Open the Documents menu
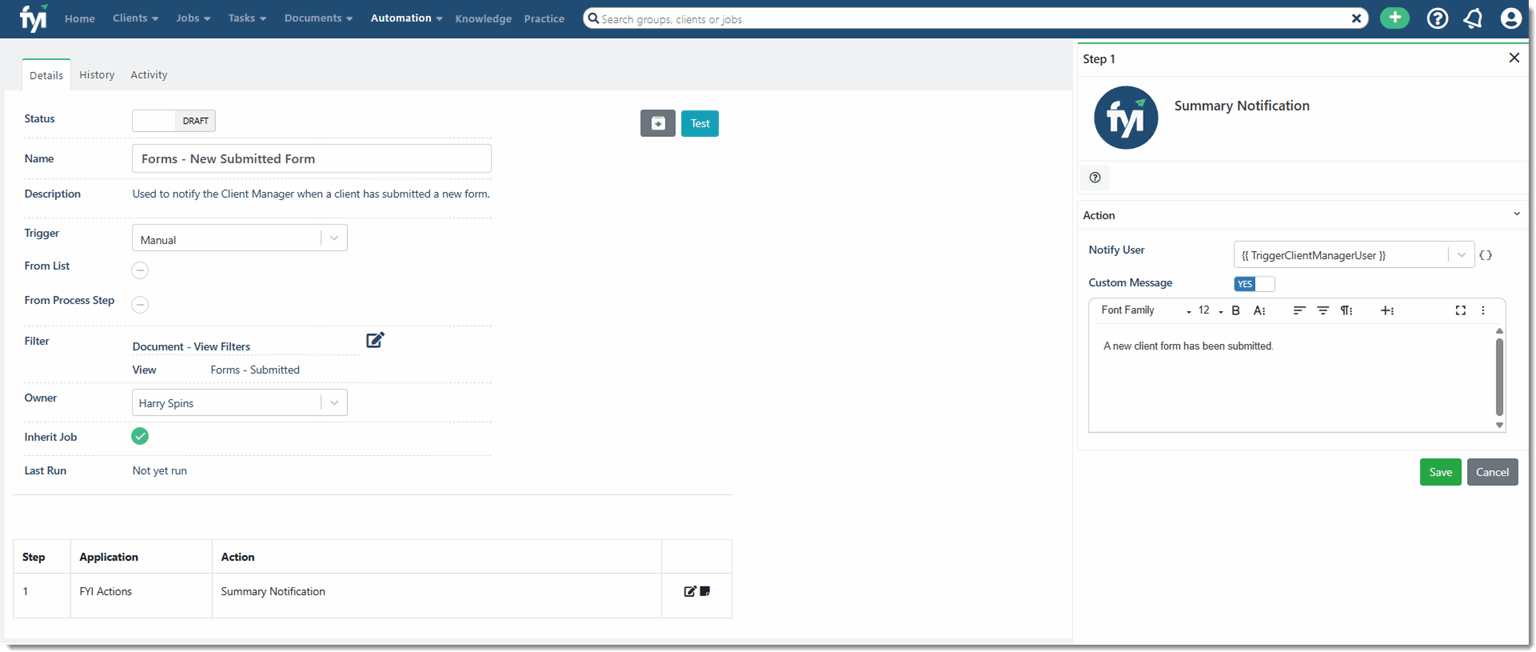Image resolution: width=1536 pixels, height=652 pixels. pyautogui.click(x=318, y=18)
